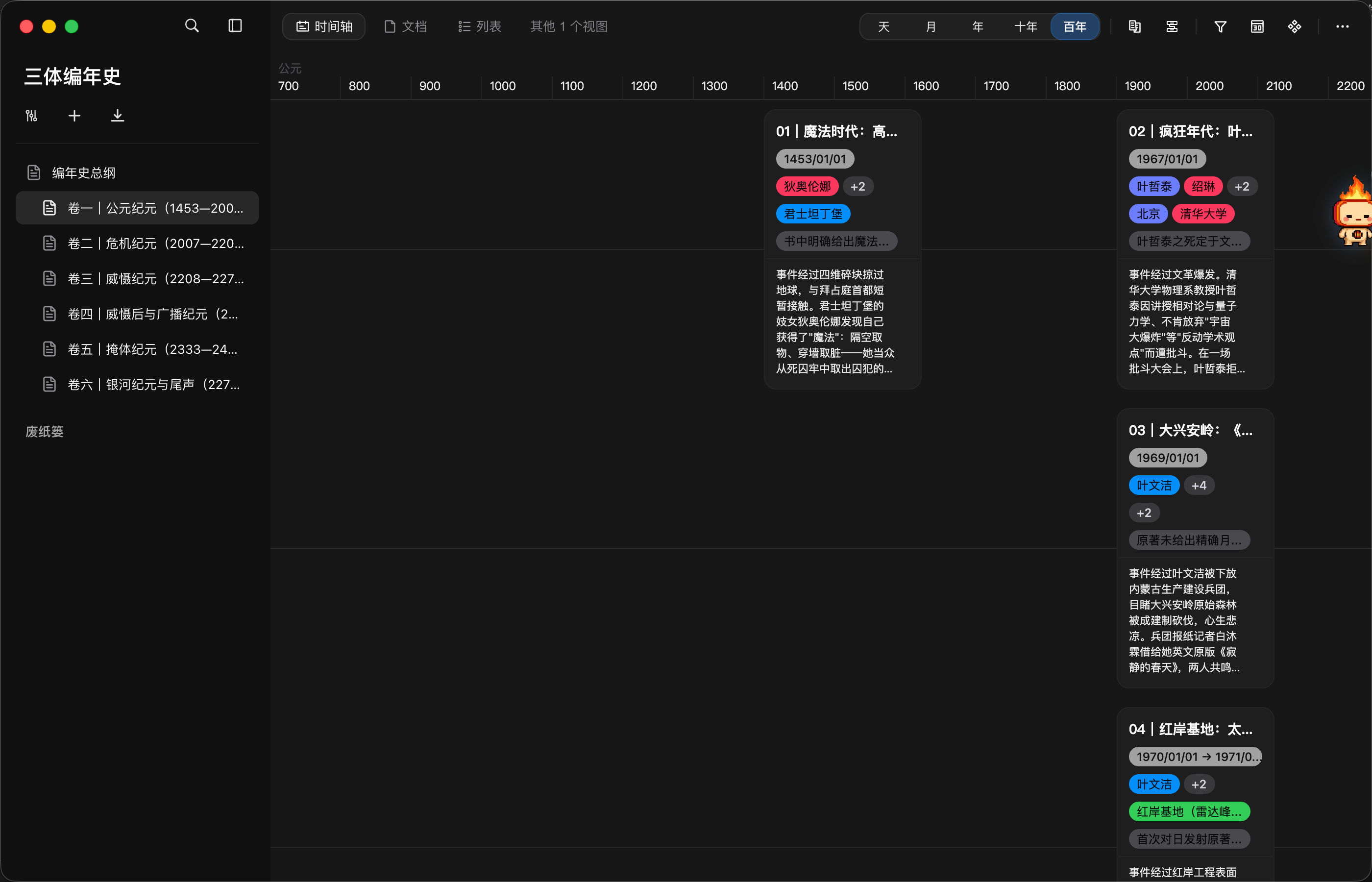The image size is (1372, 882).
Task: Select 卷一｜公元纪元 document
Action: (137, 208)
